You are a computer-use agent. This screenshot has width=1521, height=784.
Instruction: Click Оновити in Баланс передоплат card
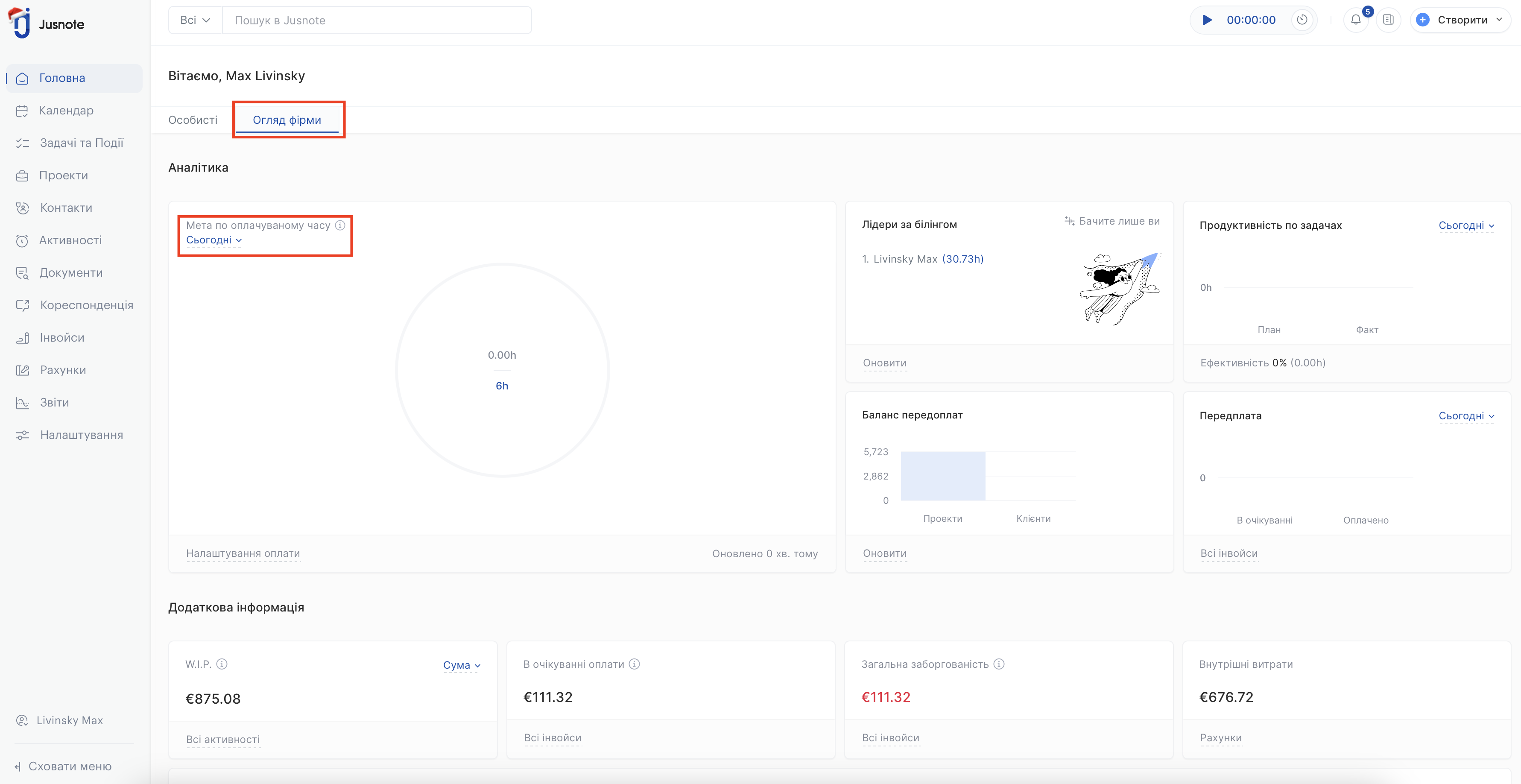pos(884,553)
